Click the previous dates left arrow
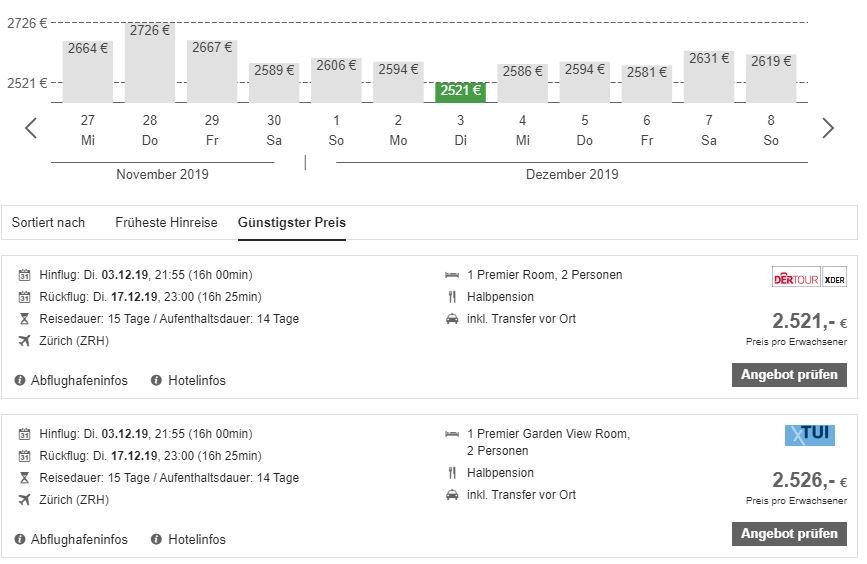867x564 pixels. pyautogui.click(x=31, y=128)
